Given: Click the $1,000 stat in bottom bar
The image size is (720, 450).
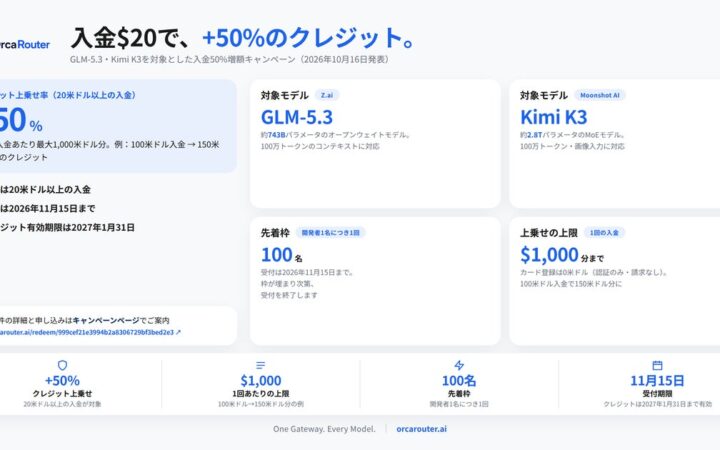Looking at the screenshot, I should 261,381.
